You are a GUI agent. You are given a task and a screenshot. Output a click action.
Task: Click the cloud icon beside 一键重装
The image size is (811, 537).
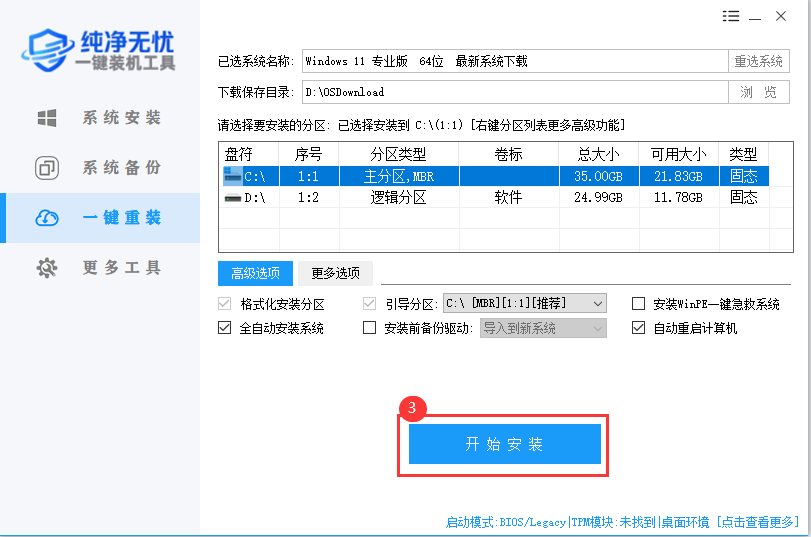[x=47, y=218]
